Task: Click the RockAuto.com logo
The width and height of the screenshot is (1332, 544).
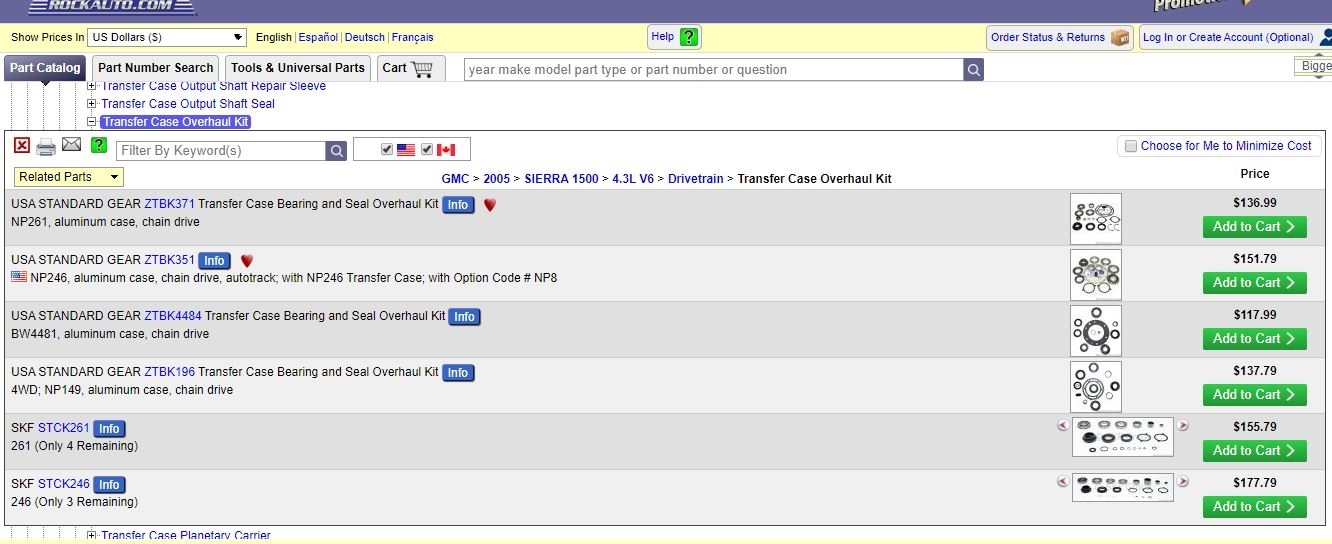Action: pyautogui.click(x=111, y=7)
